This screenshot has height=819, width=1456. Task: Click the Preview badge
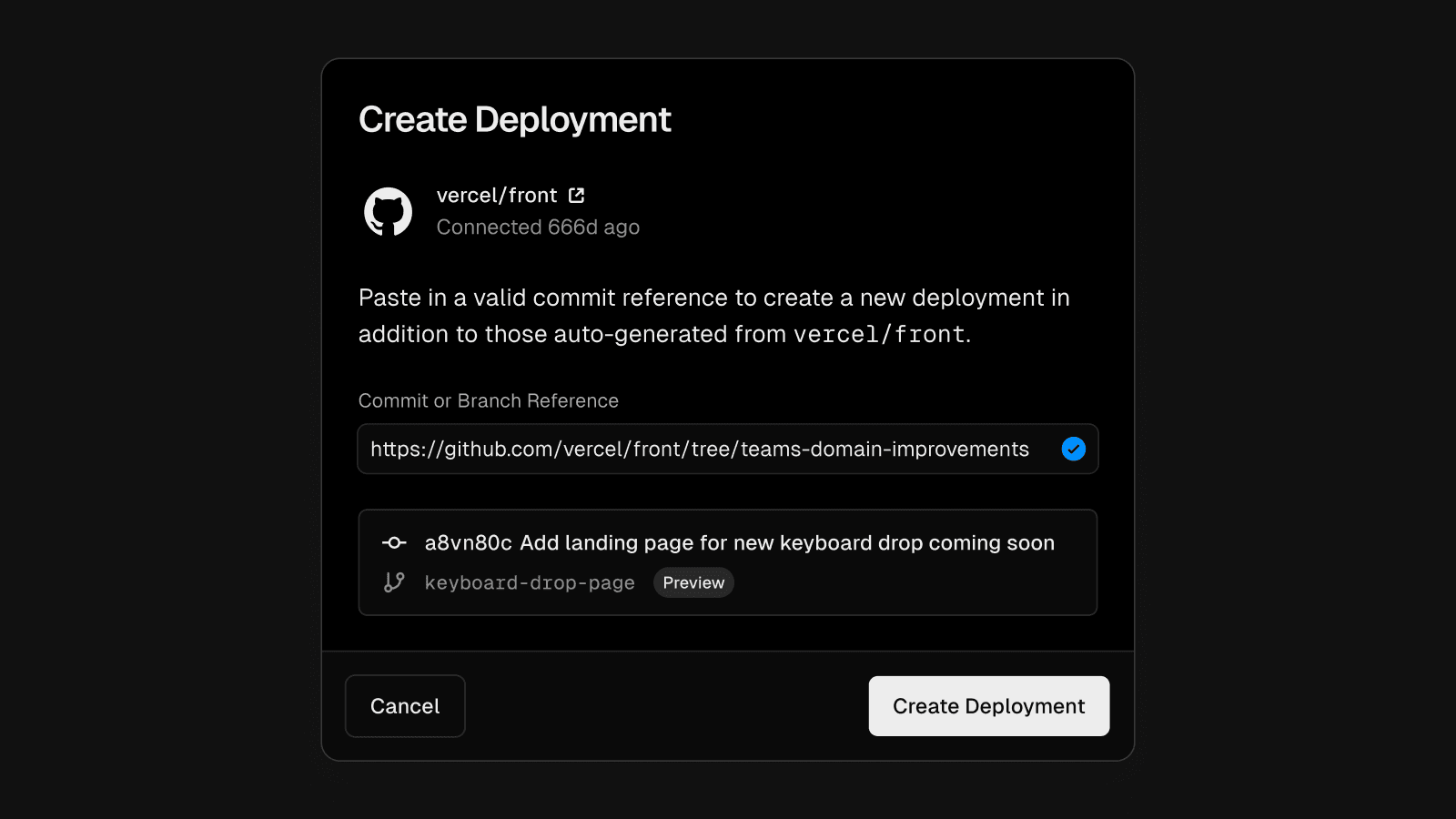[693, 582]
